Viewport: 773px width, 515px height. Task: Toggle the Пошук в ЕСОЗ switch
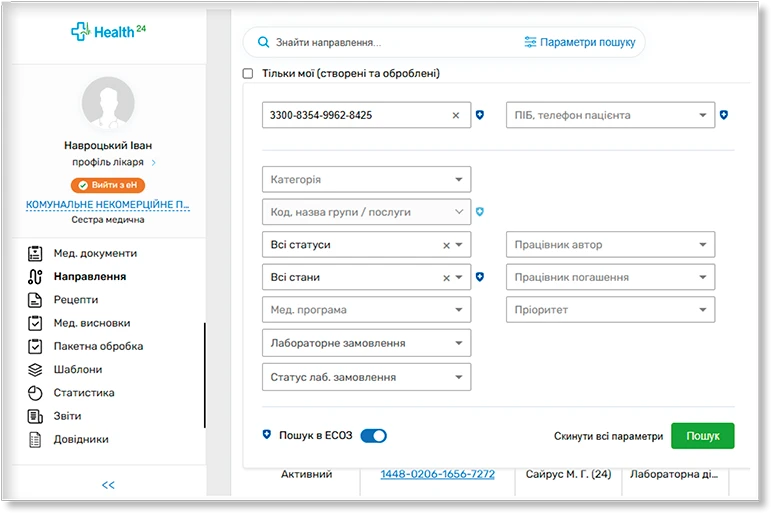[x=374, y=436]
